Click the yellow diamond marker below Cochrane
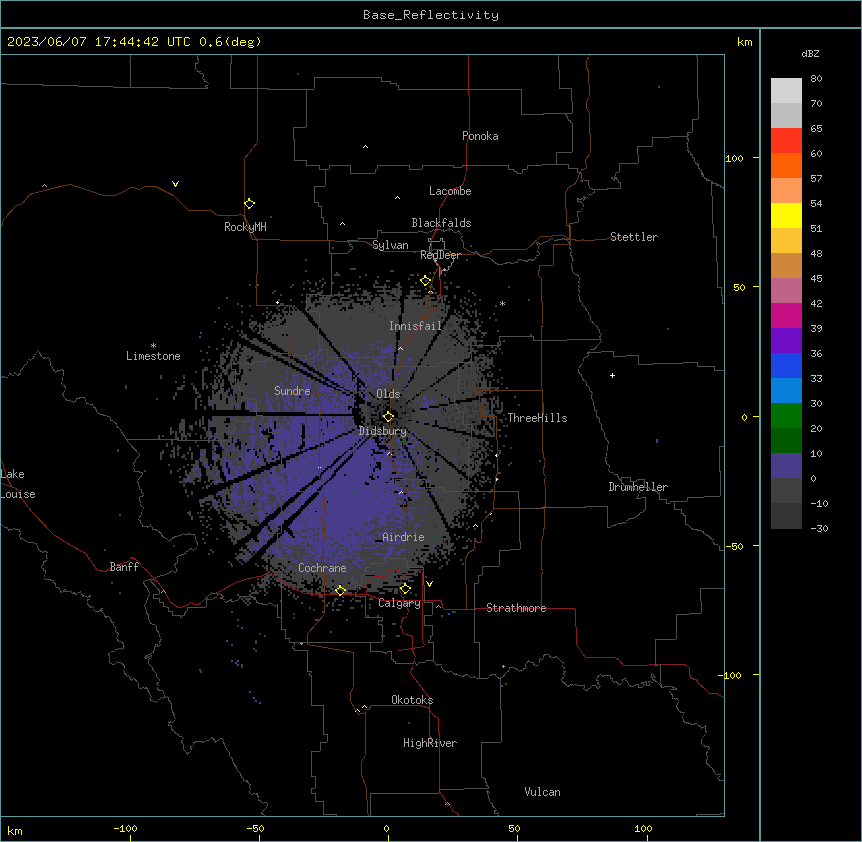The height and width of the screenshot is (842, 862). point(340,590)
